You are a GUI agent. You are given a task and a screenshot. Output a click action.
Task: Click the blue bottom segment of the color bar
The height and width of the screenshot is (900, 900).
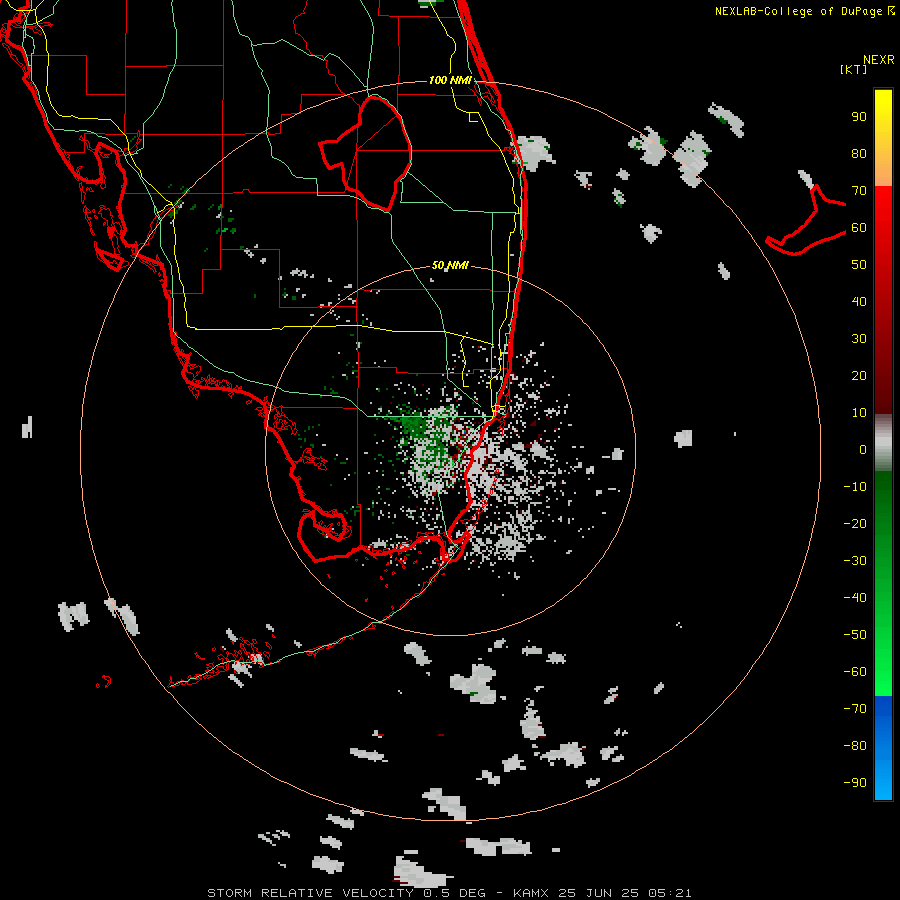pos(883,748)
